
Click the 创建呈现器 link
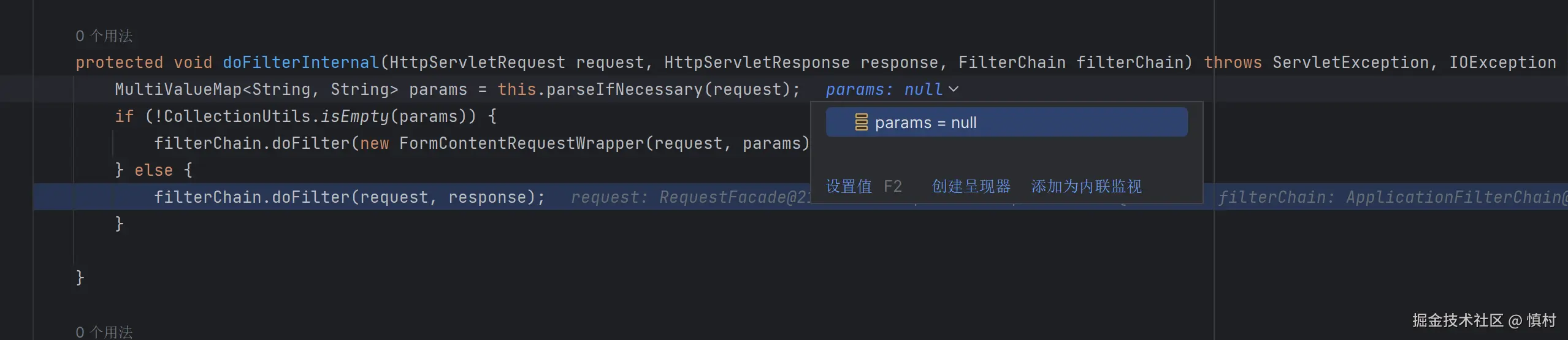tap(971, 186)
